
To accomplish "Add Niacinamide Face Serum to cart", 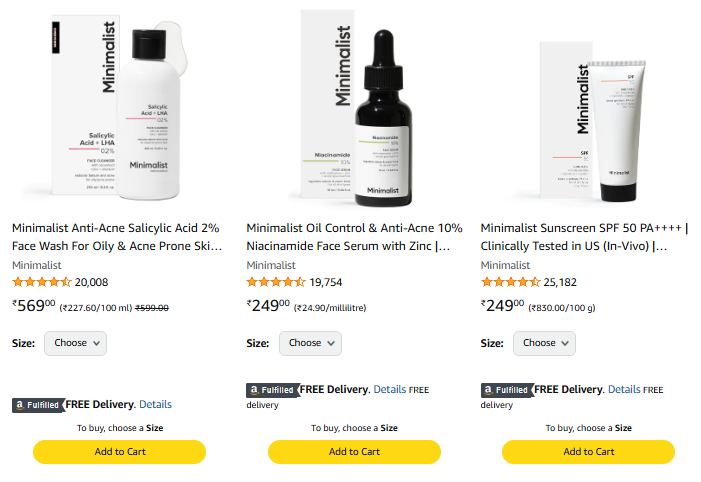I will click(x=354, y=452).
